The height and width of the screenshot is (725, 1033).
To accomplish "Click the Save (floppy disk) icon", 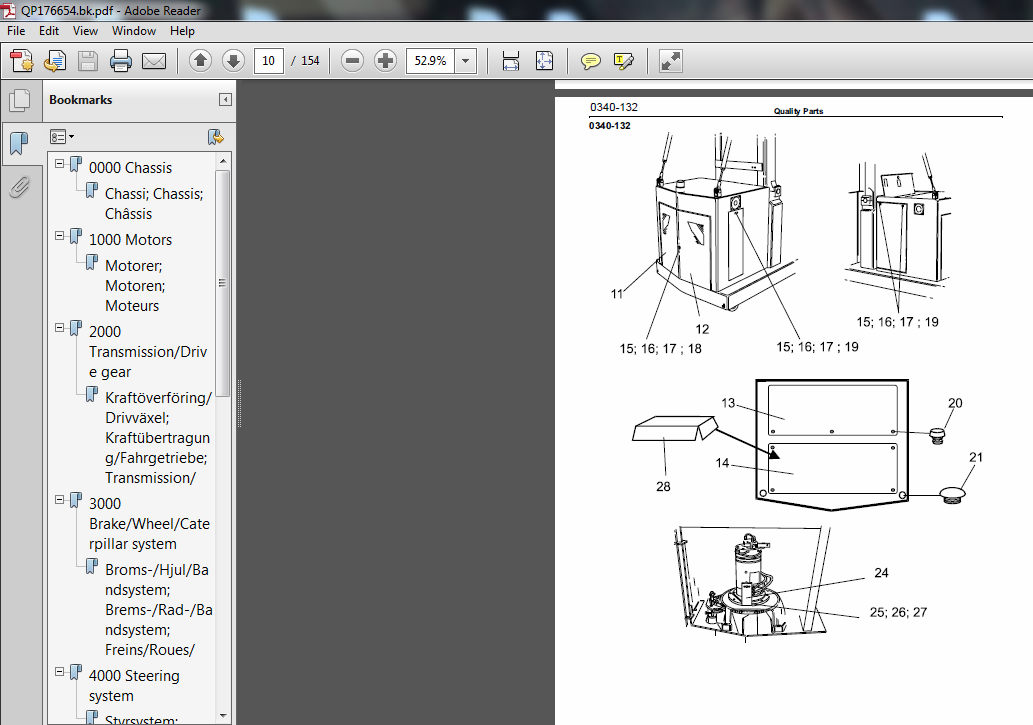I will (88, 61).
